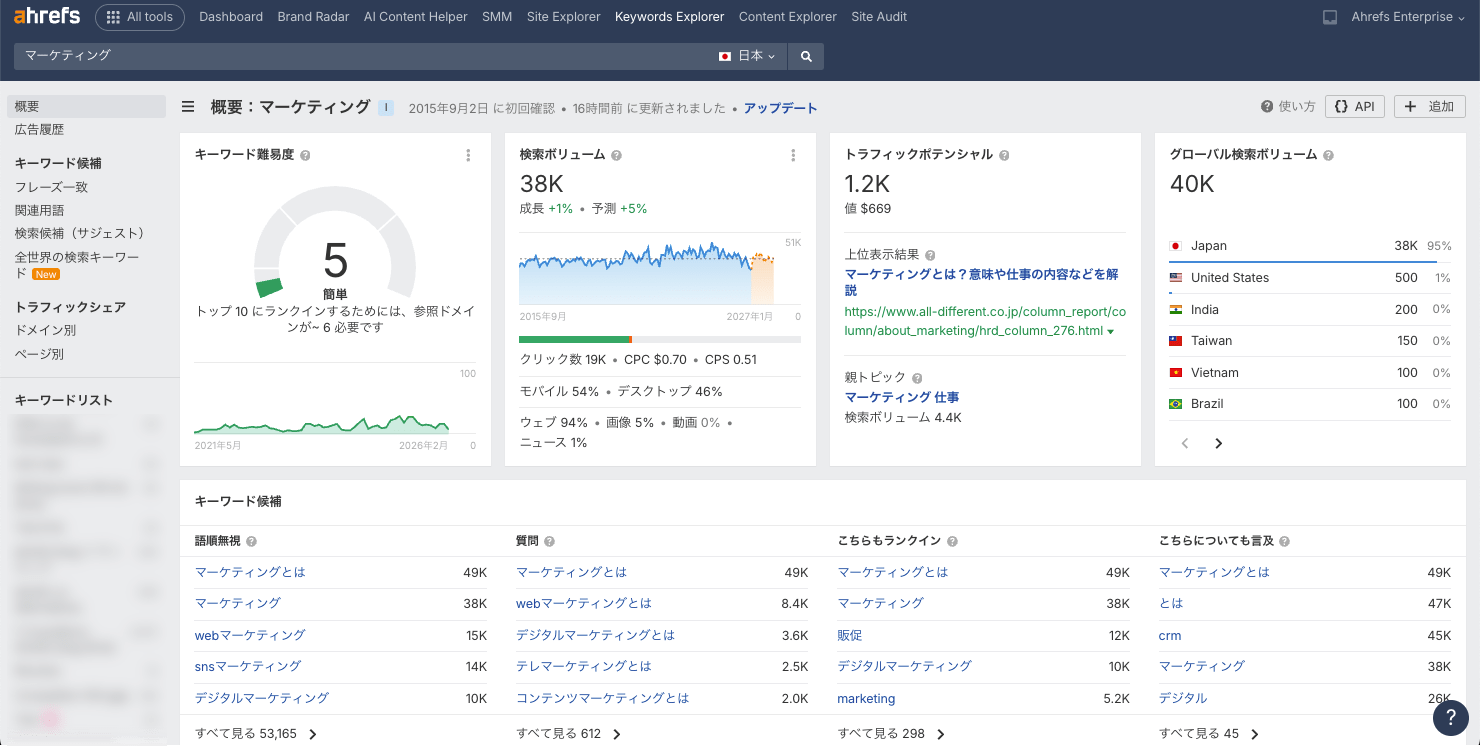
Task: Expand the top result URL dropdown arrow
Action: coord(1110,331)
